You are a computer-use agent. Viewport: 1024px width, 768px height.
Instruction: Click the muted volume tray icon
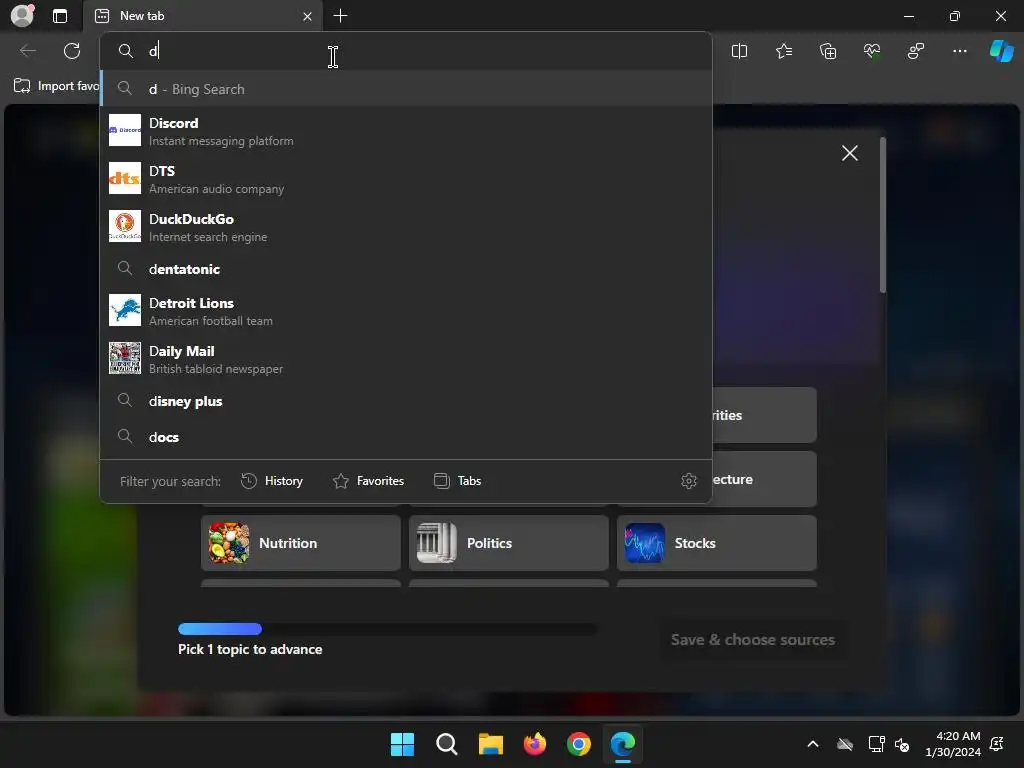coord(902,744)
